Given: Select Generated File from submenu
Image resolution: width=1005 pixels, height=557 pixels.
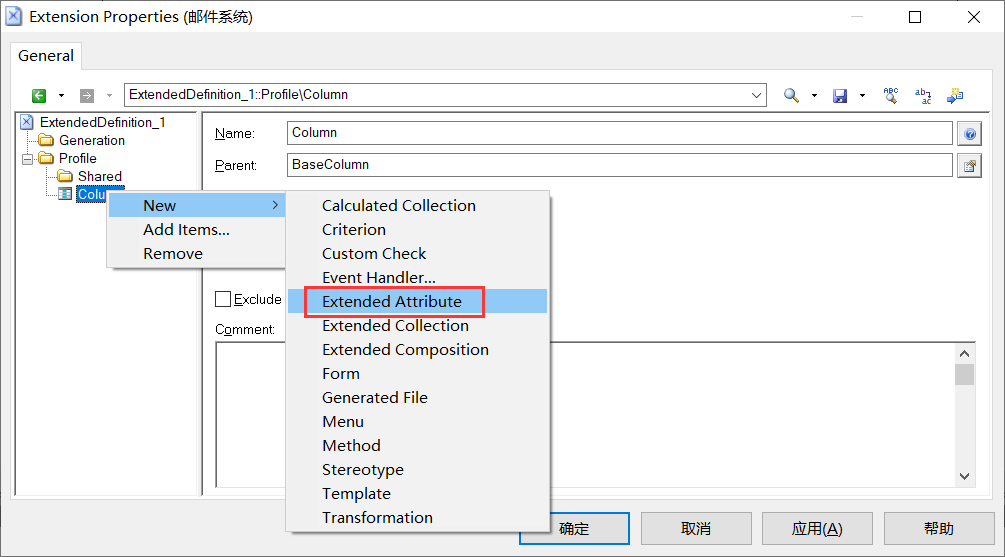Looking at the screenshot, I should (x=417, y=397).
